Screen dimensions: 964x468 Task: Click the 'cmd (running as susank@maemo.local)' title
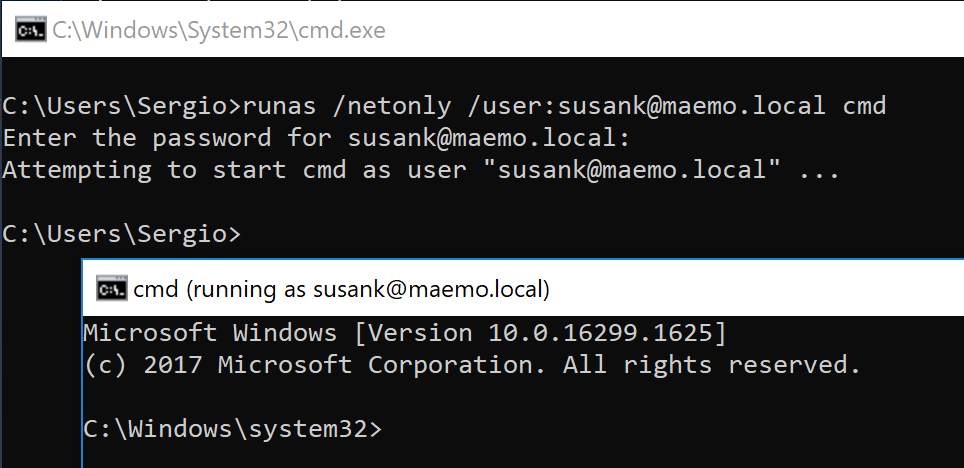341,290
